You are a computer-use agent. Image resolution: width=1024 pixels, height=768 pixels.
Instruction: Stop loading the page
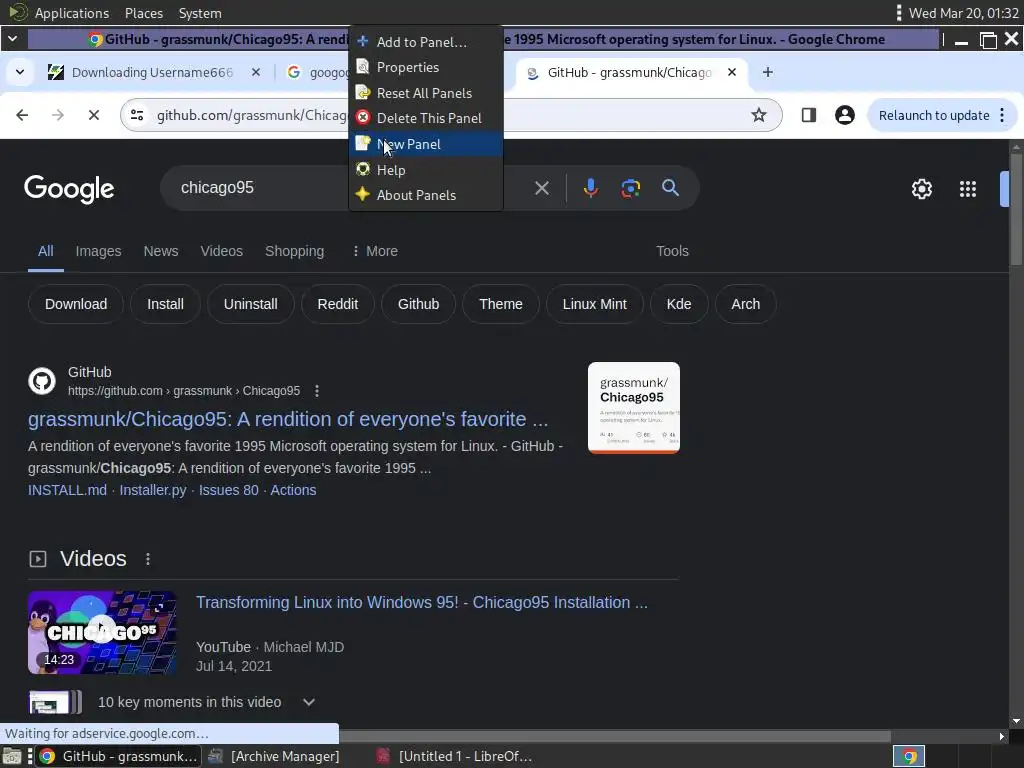point(94,116)
